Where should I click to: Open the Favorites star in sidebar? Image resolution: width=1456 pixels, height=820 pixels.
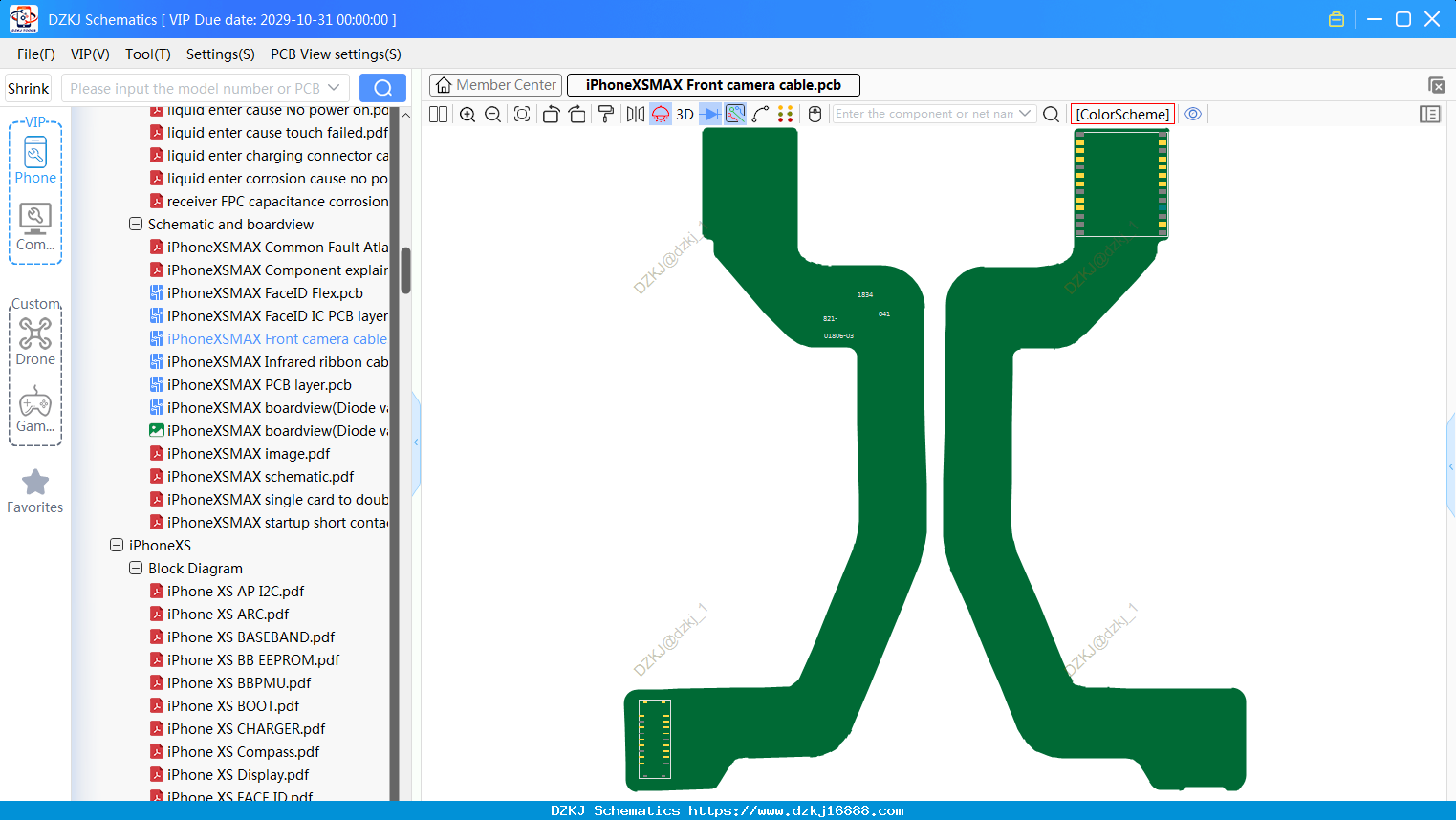(x=35, y=491)
